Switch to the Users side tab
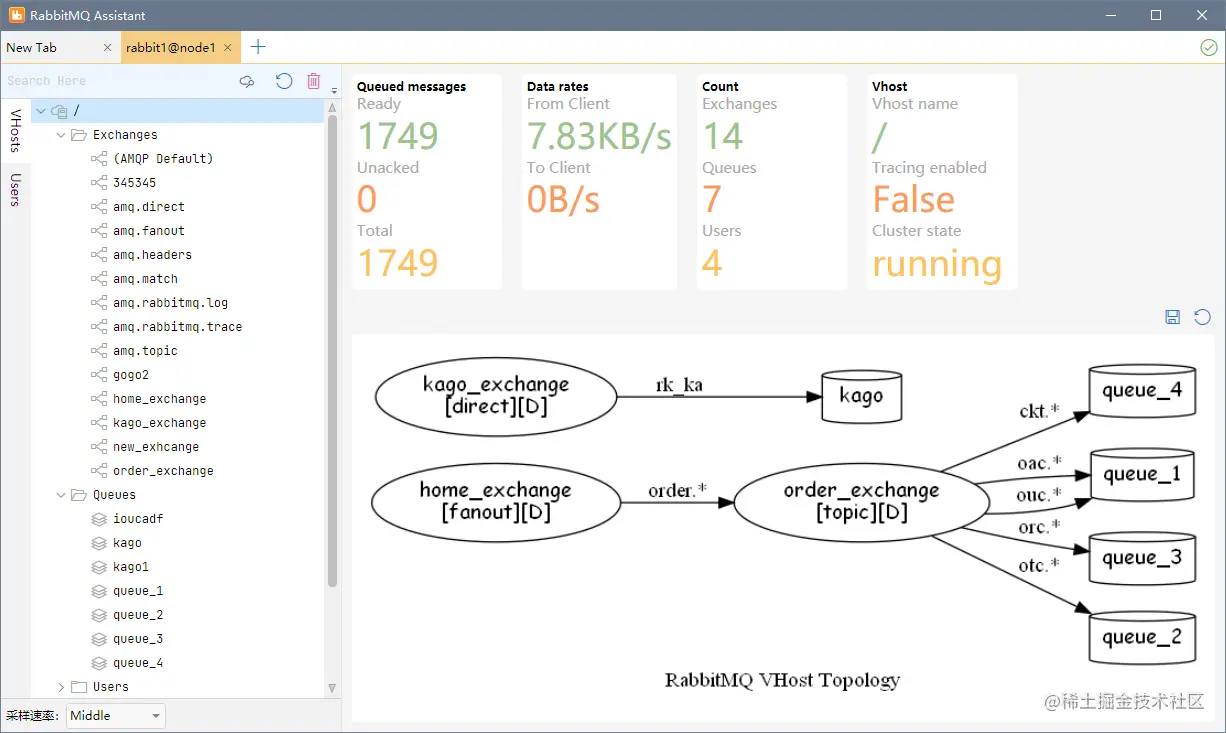 [x=15, y=189]
